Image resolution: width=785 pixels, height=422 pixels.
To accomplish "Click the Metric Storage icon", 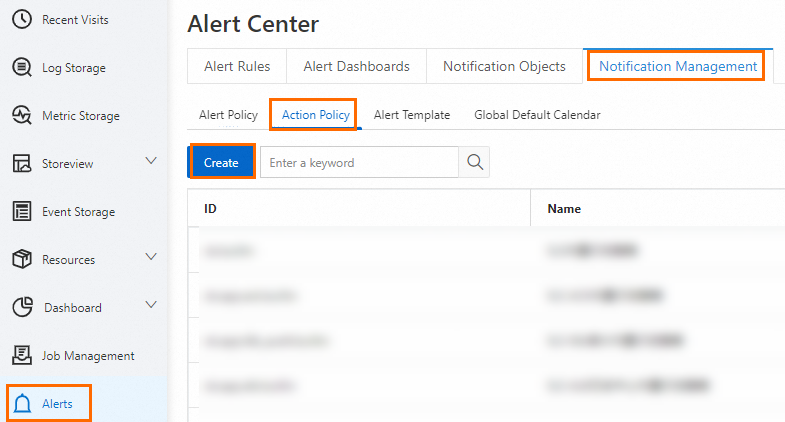I will [x=22, y=115].
